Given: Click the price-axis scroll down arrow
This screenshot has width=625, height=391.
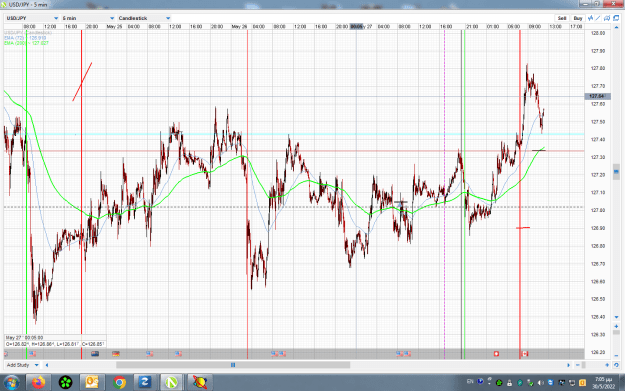Looking at the screenshot, I should (x=616, y=317).
